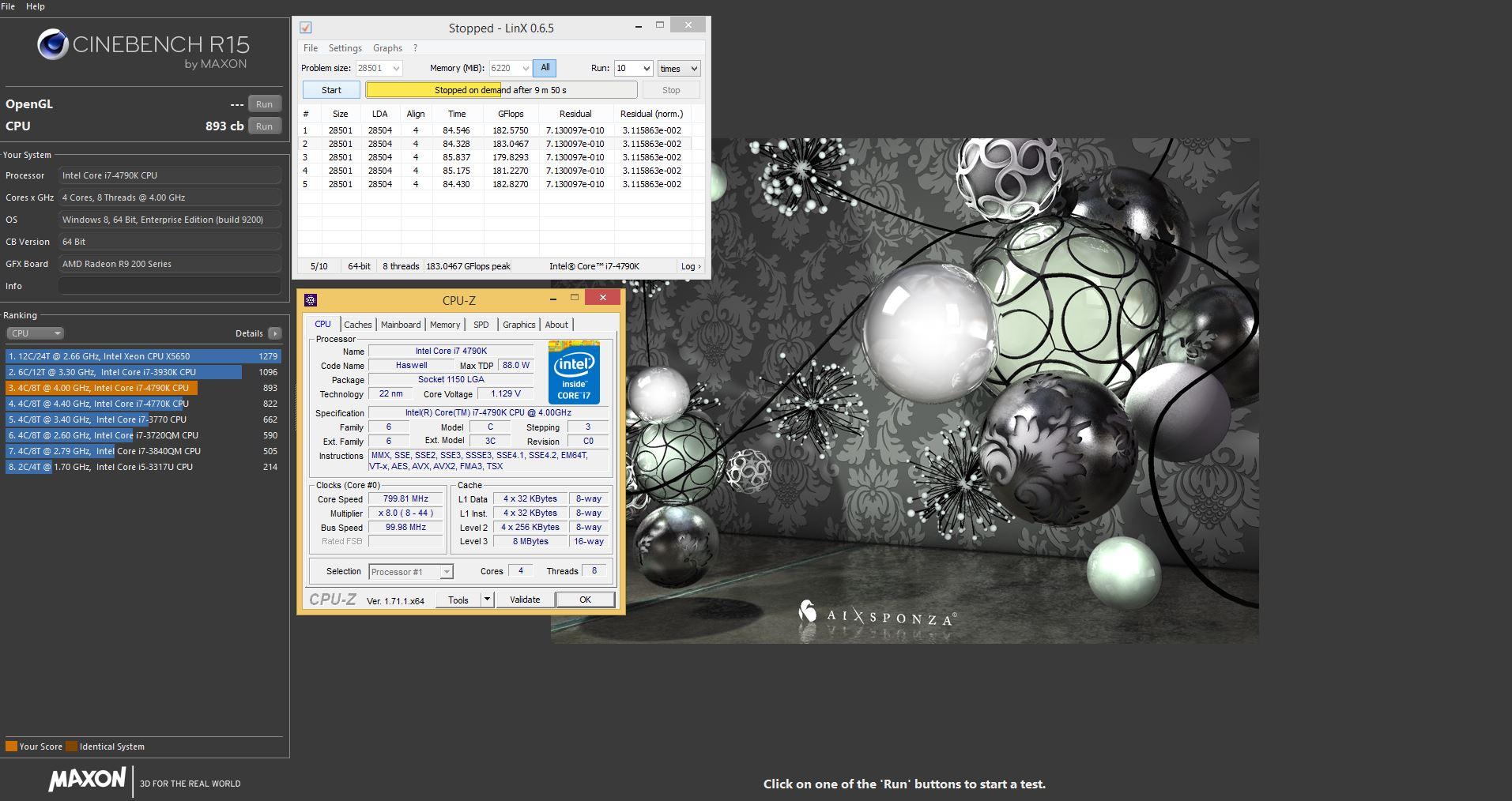This screenshot has height=801, width=1512.
Task: Open the Tools dropdown arrow in CPU-Z
Action: (x=487, y=600)
